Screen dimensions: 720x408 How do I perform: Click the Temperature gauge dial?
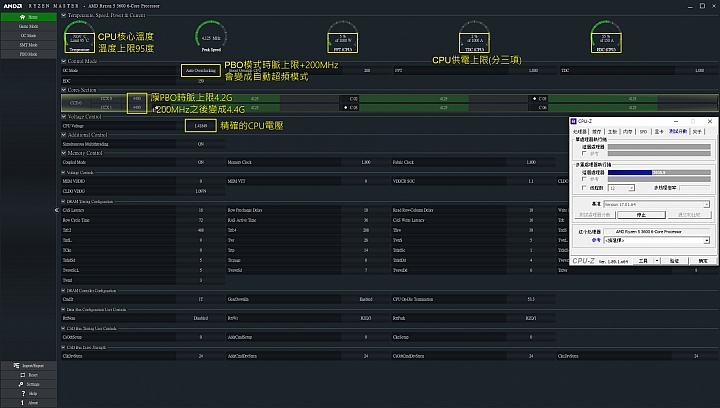click(x=79, y=37)
